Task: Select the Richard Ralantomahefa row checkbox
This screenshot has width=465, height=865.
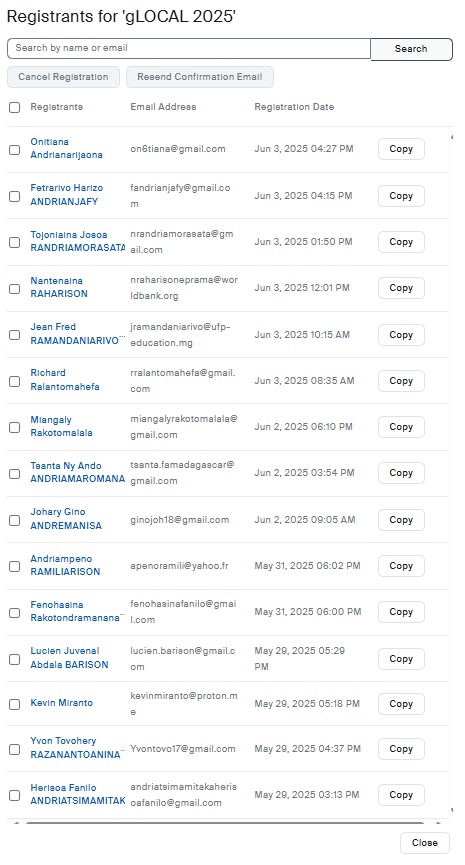Action: point(15,381)
